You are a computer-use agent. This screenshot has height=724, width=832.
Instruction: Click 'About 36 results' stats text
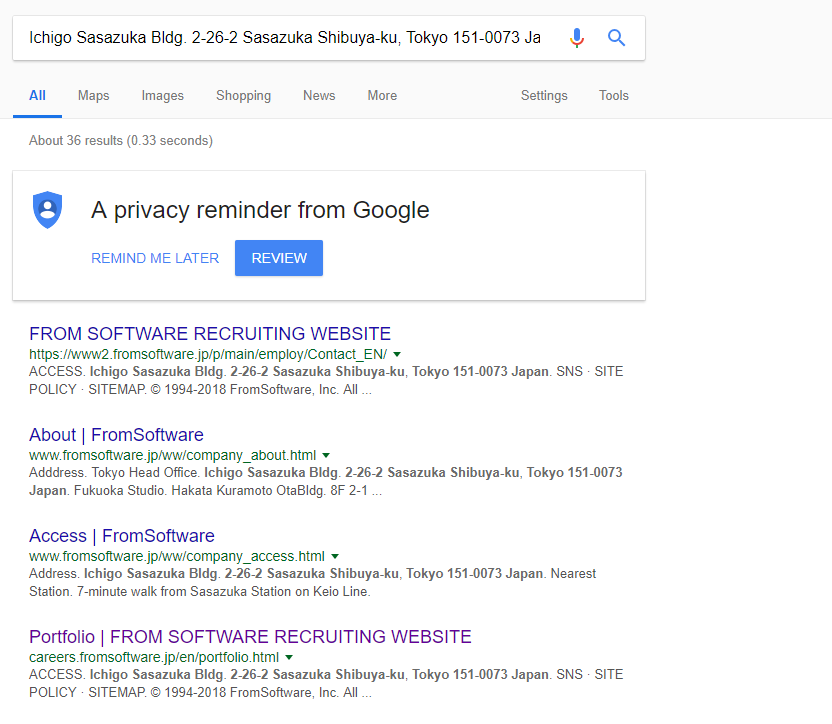(121, 141)
